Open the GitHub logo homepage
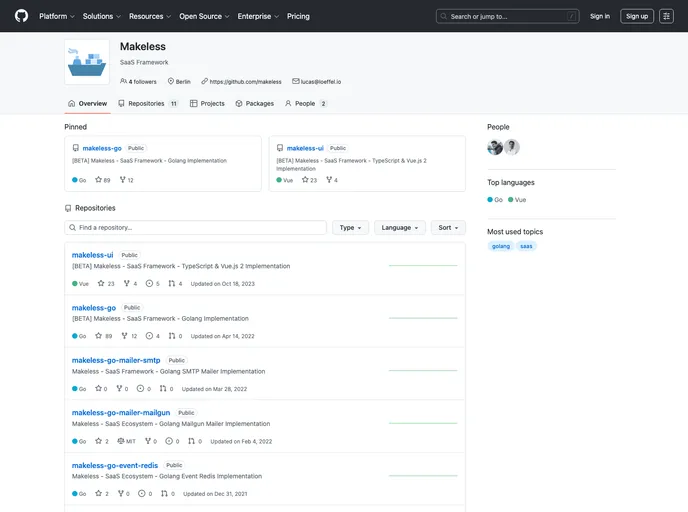Image resolution: width=688 pixels, height=512 pixels. pos(21,16)
